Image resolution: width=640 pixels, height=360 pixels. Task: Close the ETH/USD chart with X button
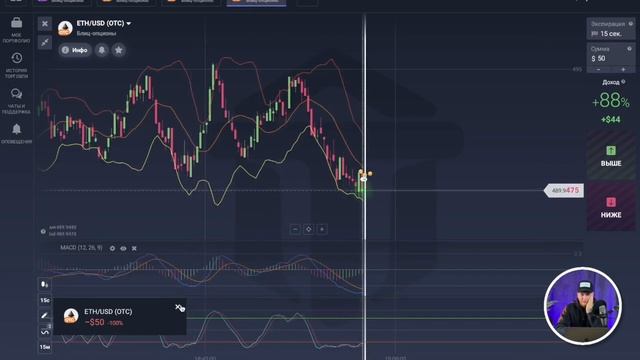point(45,24)
